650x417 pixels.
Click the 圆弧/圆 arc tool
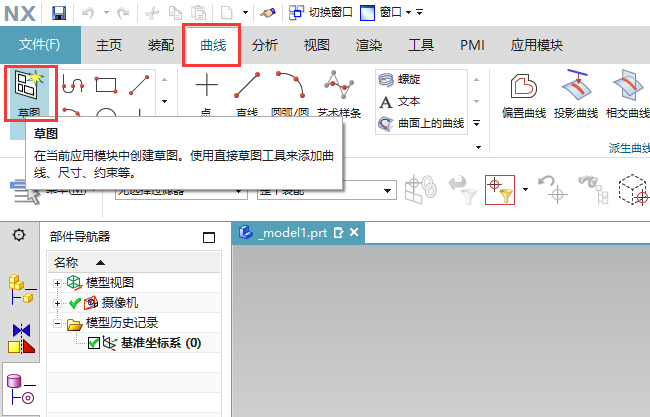[290, 95]
